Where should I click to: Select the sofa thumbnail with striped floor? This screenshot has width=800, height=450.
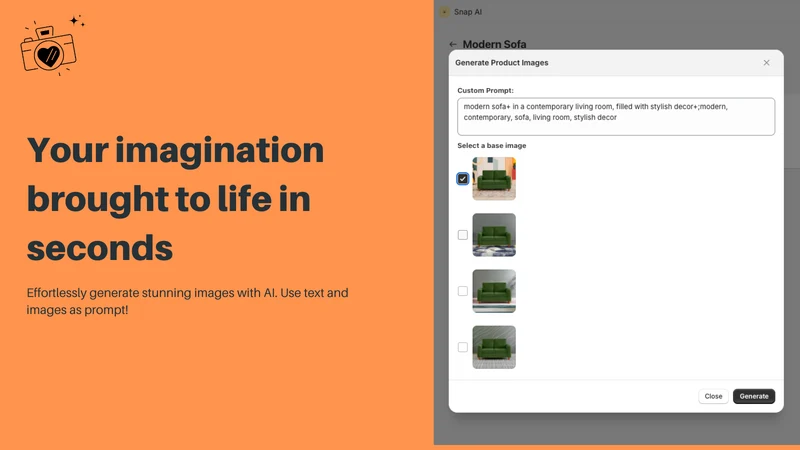tap(494, 291)
